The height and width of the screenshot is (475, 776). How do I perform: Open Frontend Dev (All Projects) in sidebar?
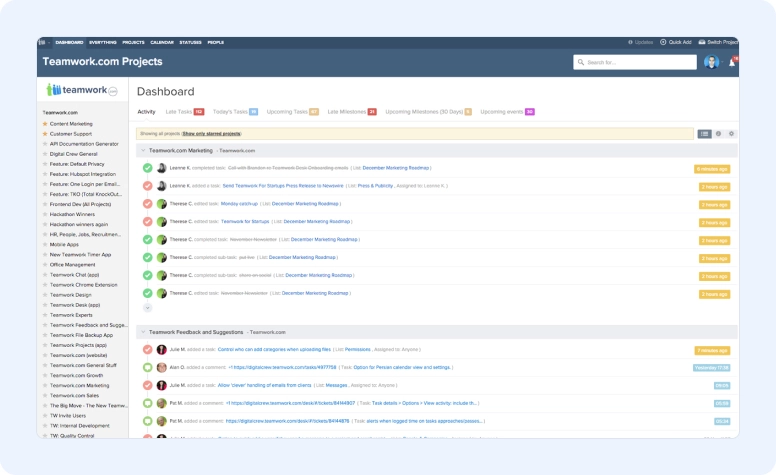click(80, 204)
